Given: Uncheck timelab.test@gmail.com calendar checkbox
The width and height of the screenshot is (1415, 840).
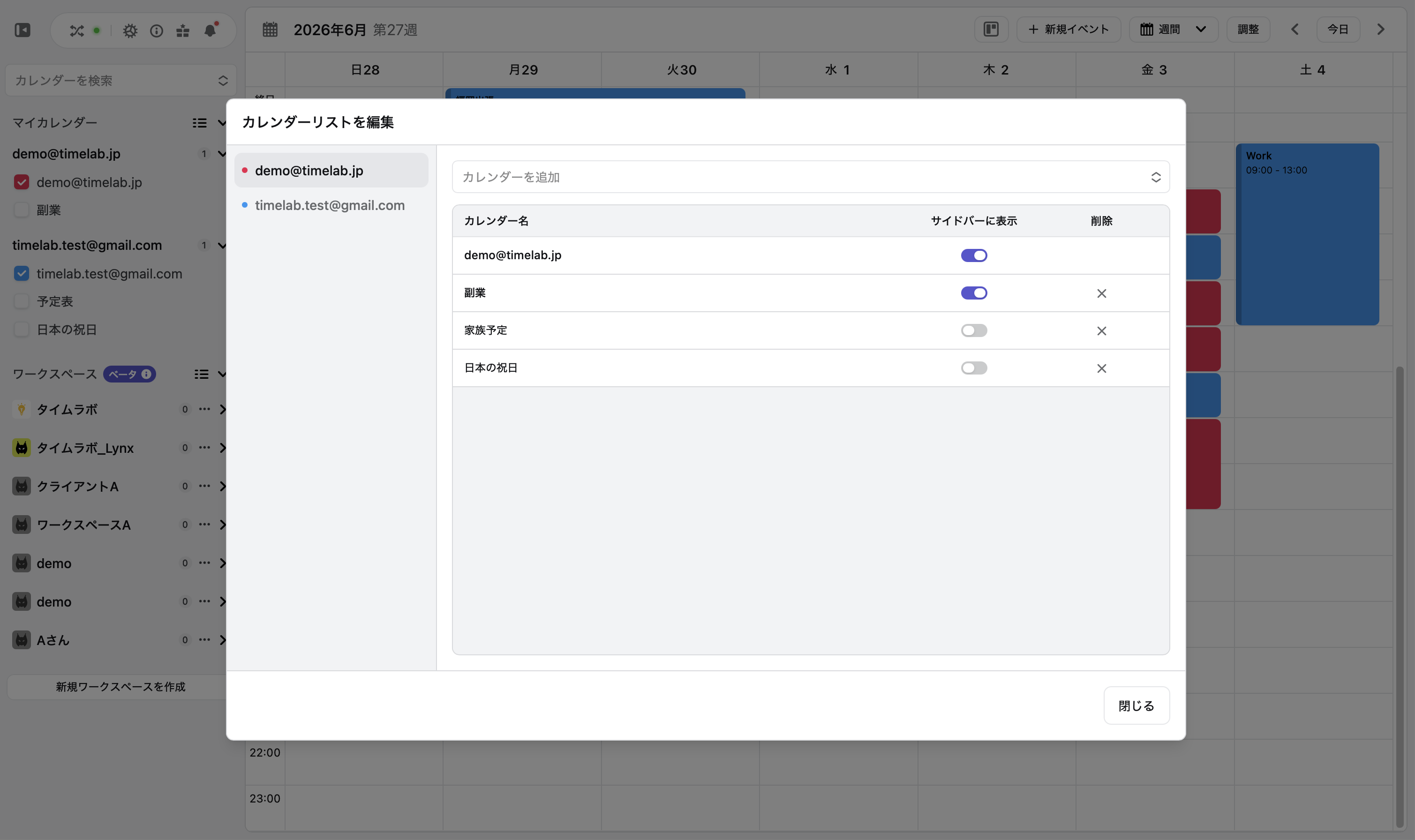Looking at the screenshot, I should click(22, 273).
